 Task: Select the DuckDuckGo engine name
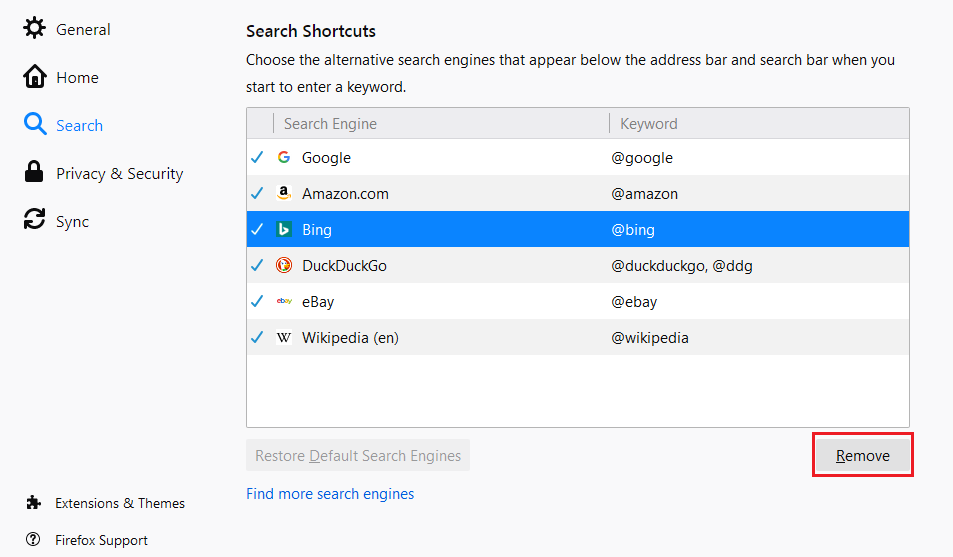coord(344,266)
